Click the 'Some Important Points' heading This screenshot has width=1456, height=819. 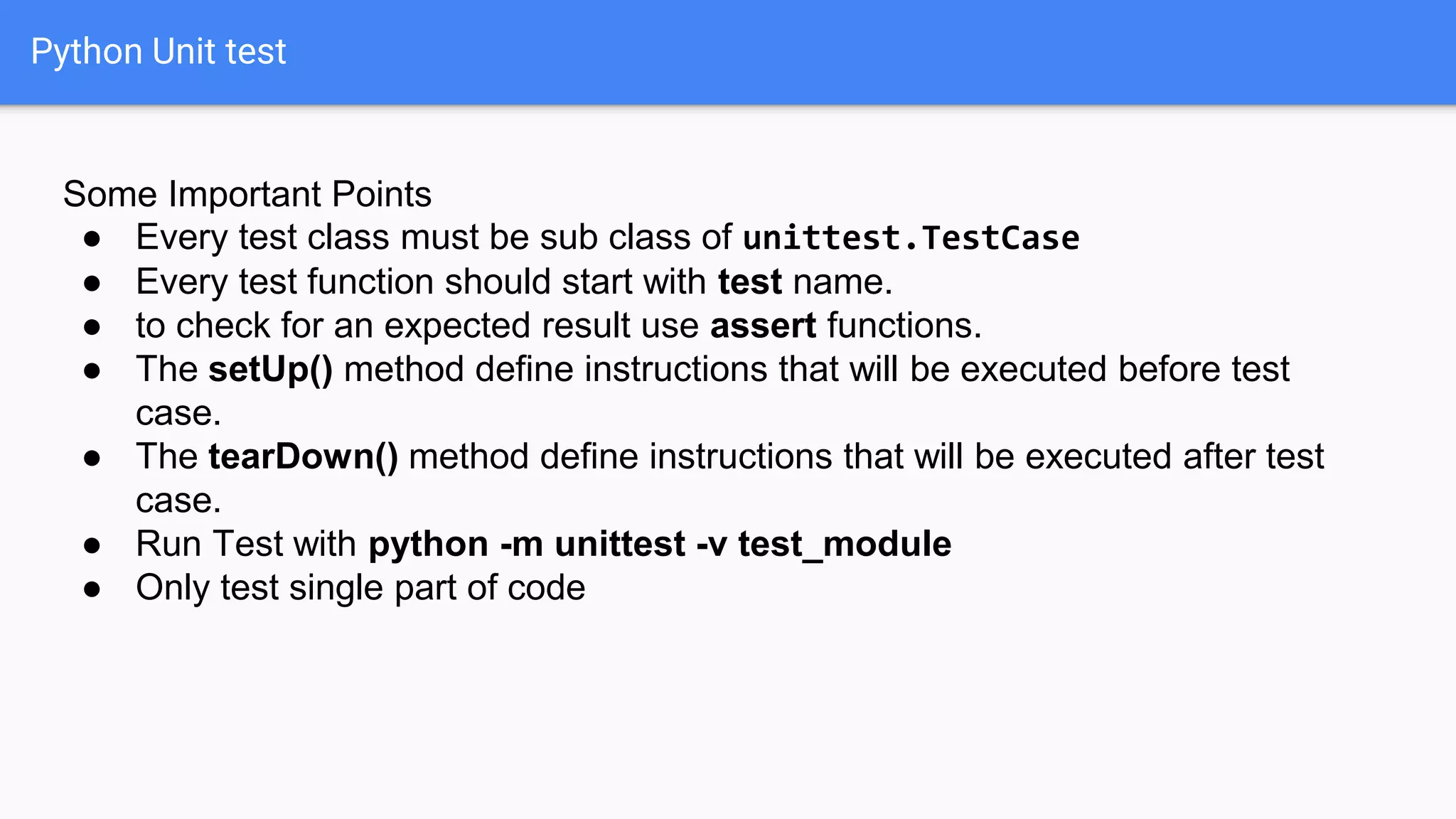[x=247, y=194]
